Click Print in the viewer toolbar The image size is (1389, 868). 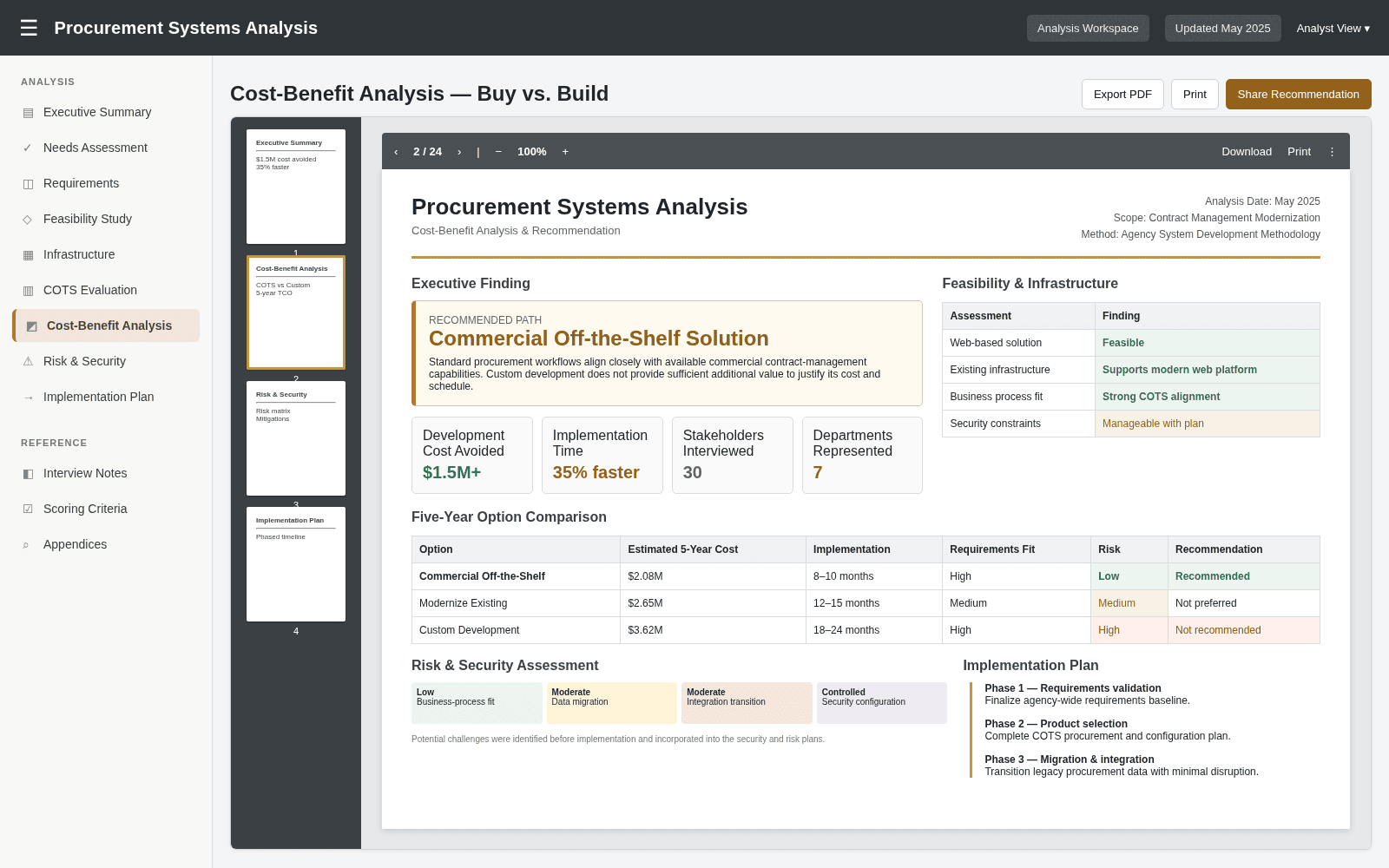(x=1299, y=152)
